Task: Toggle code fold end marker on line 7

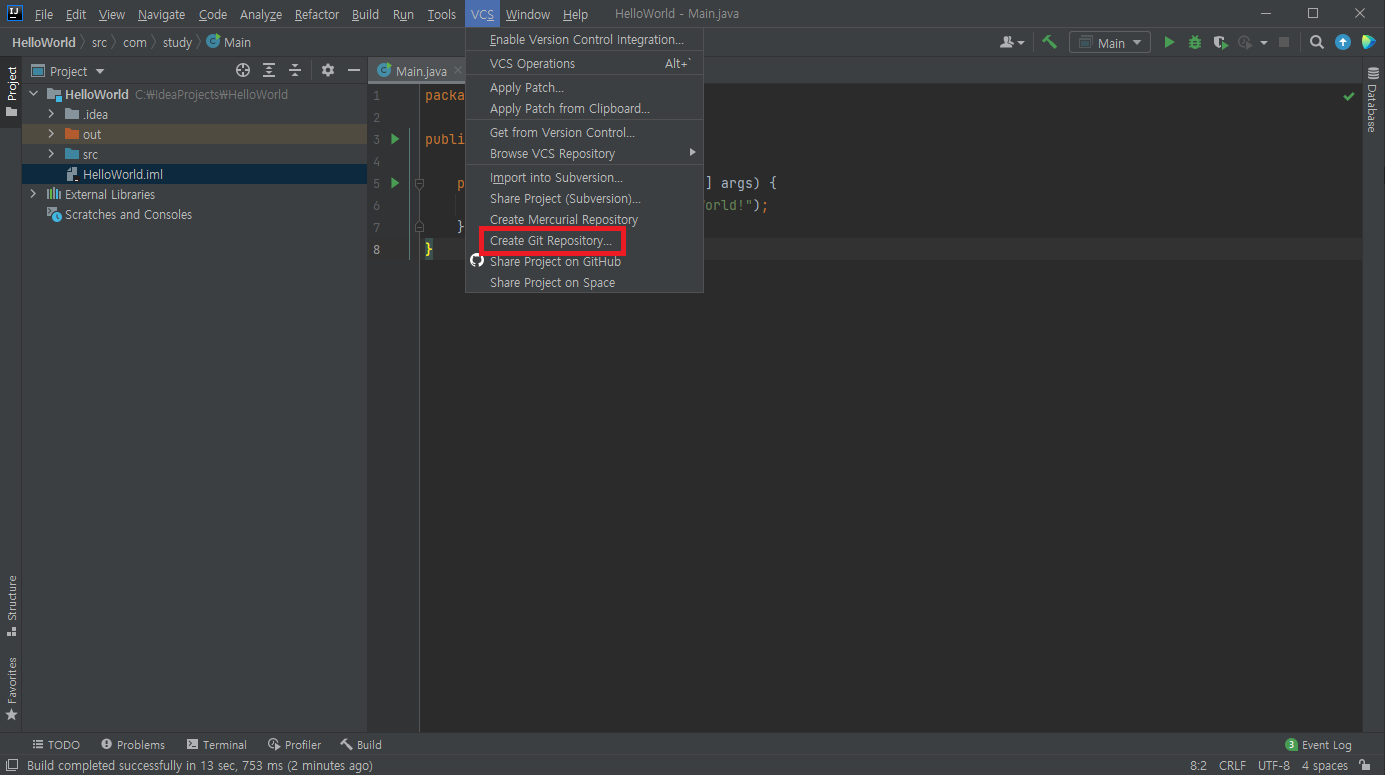Action: pos(419,227)
